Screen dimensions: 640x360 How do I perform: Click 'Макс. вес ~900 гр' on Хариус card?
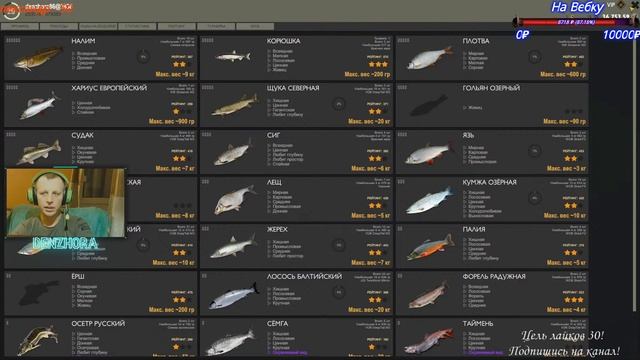coord(172,122)
